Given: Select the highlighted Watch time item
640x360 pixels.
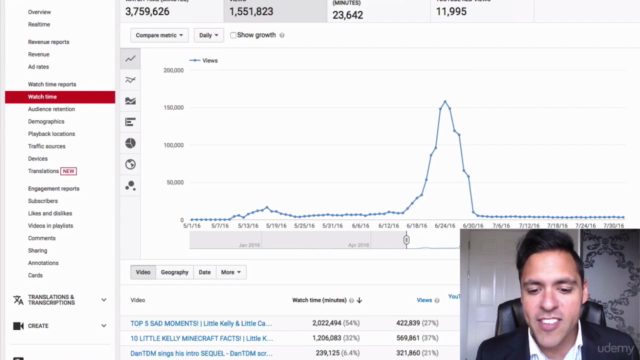Looking at the screenshot, I should pos(60,97).
